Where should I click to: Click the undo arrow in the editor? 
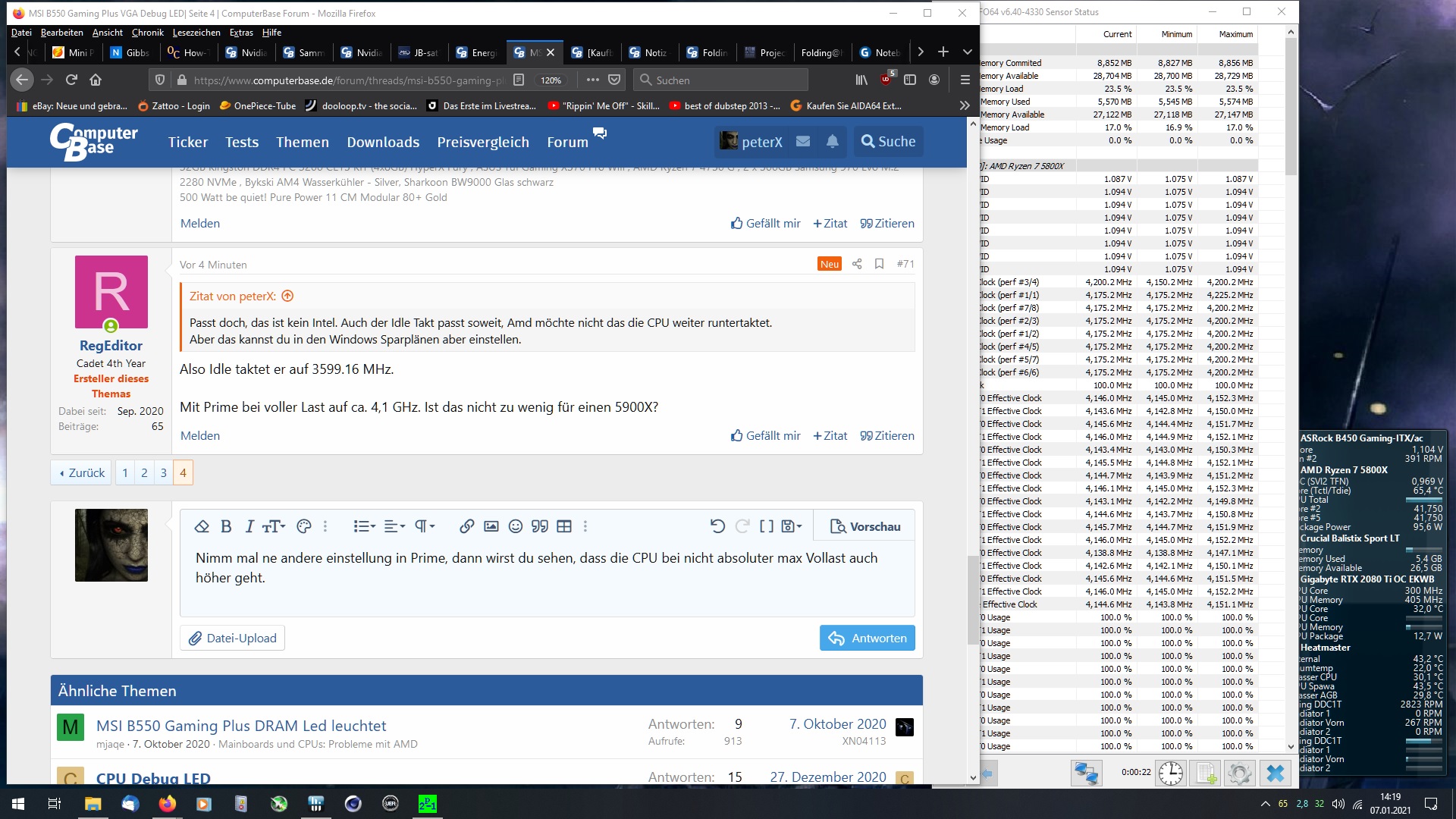click(717, 526)
